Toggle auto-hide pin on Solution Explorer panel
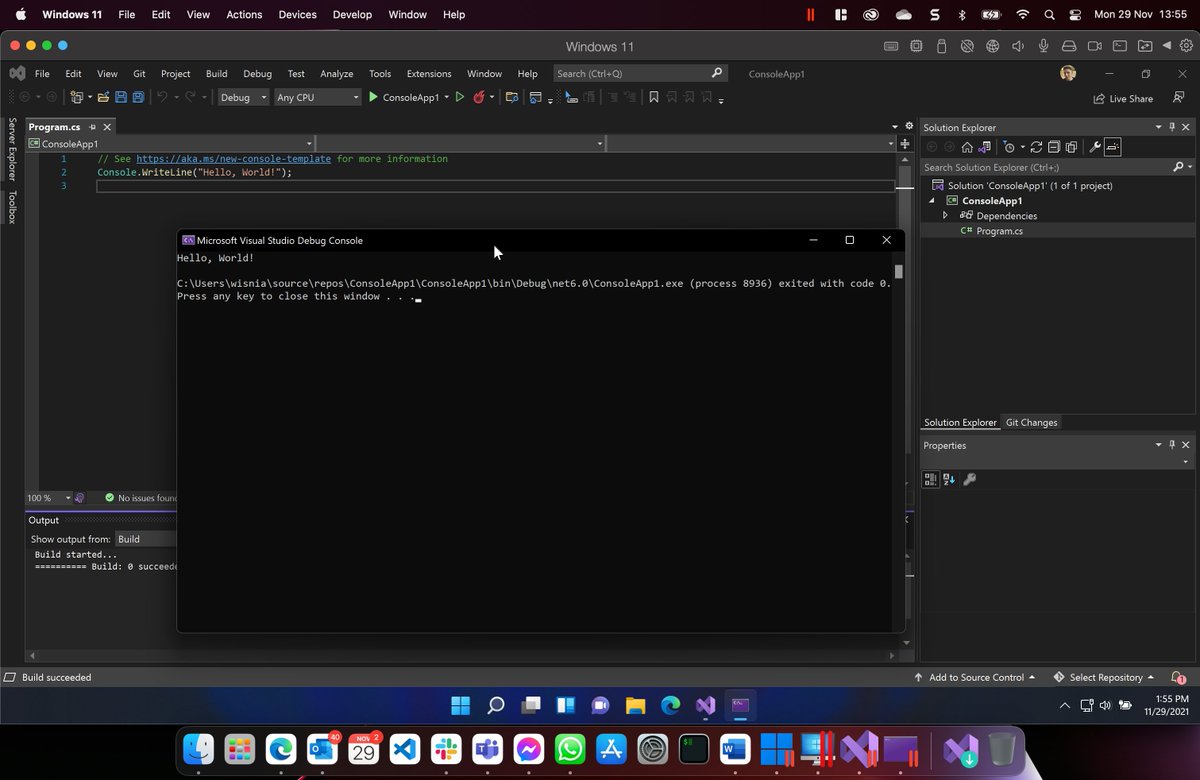Viewport: 1200px width, 780px height. [x=1172, y=127]
